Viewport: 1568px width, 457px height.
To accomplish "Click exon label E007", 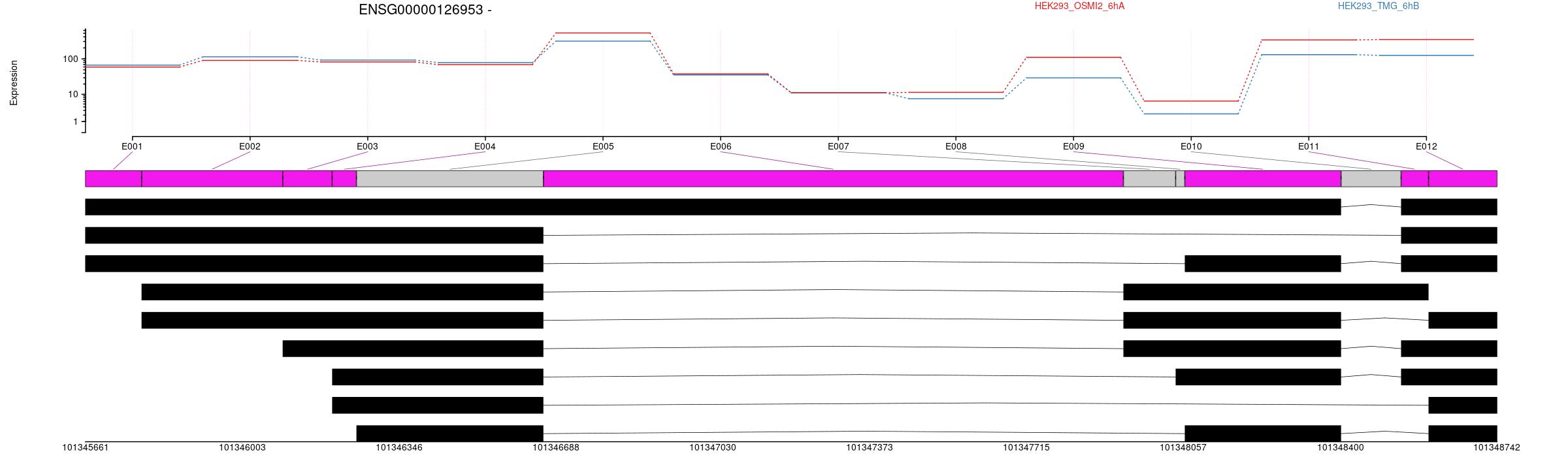I will click(838, 147).
